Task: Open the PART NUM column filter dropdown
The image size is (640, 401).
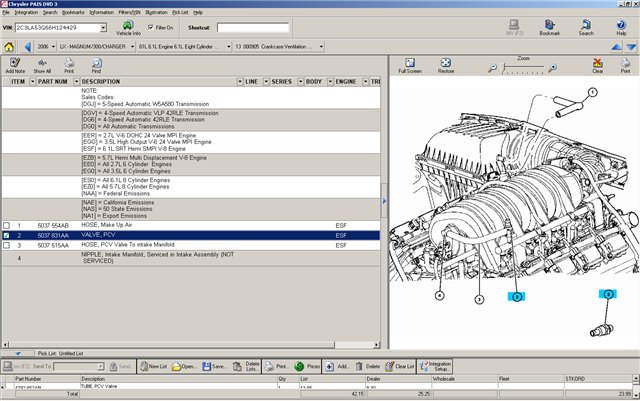Action: click(x=76, y=82)
